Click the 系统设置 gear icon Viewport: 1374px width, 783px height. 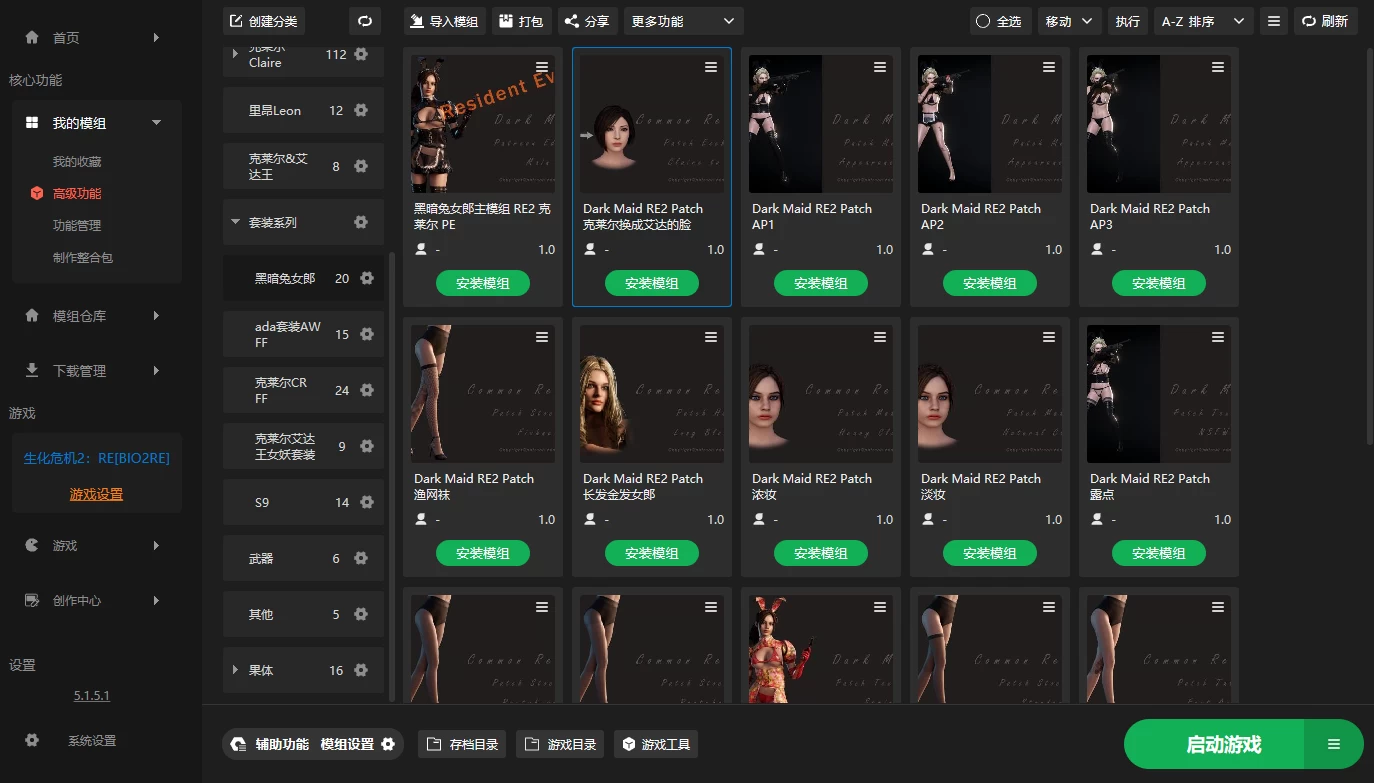pos(32,741)
